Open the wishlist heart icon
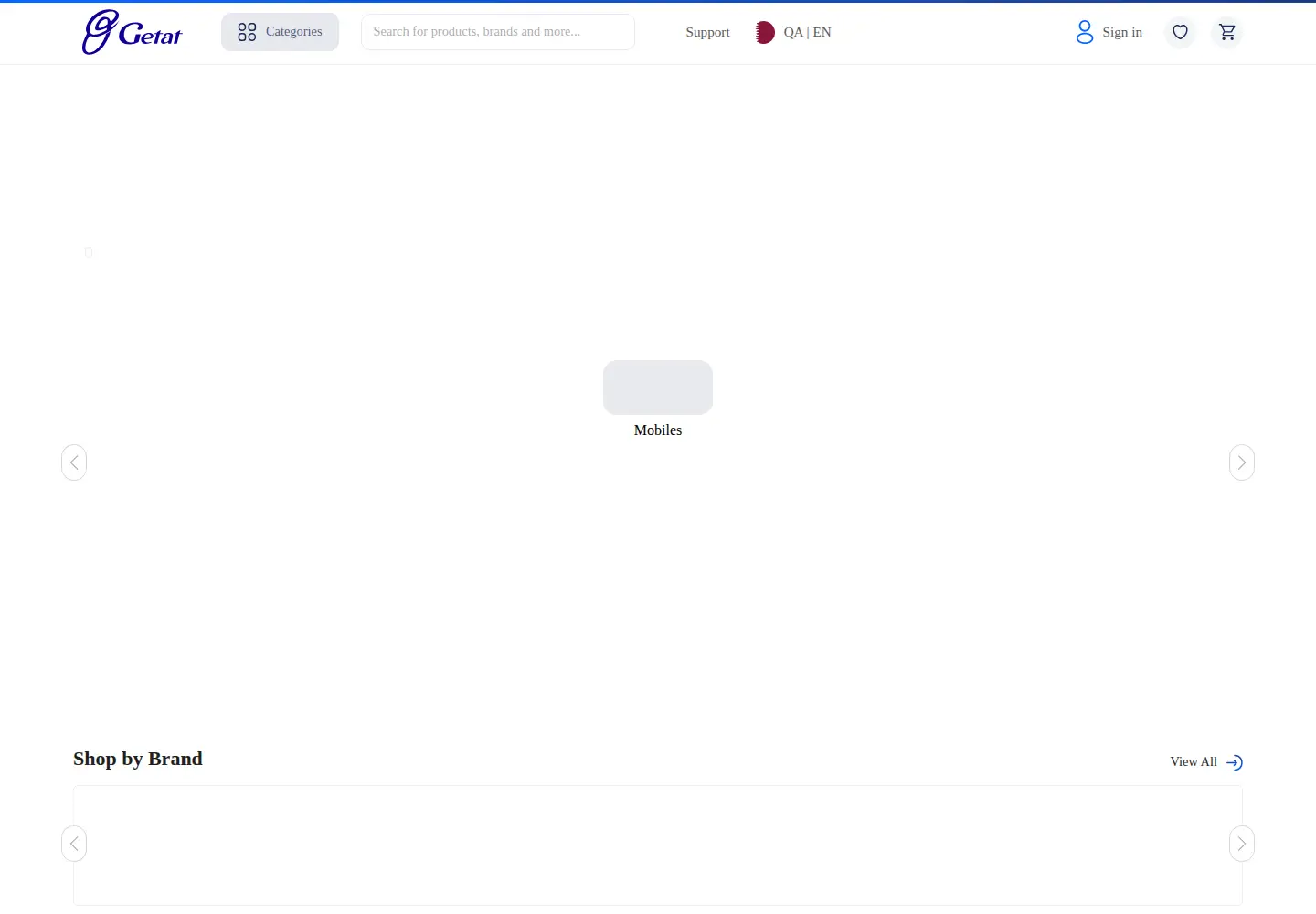Viewport: 1316px width, 914px height. click(1180, 32)
